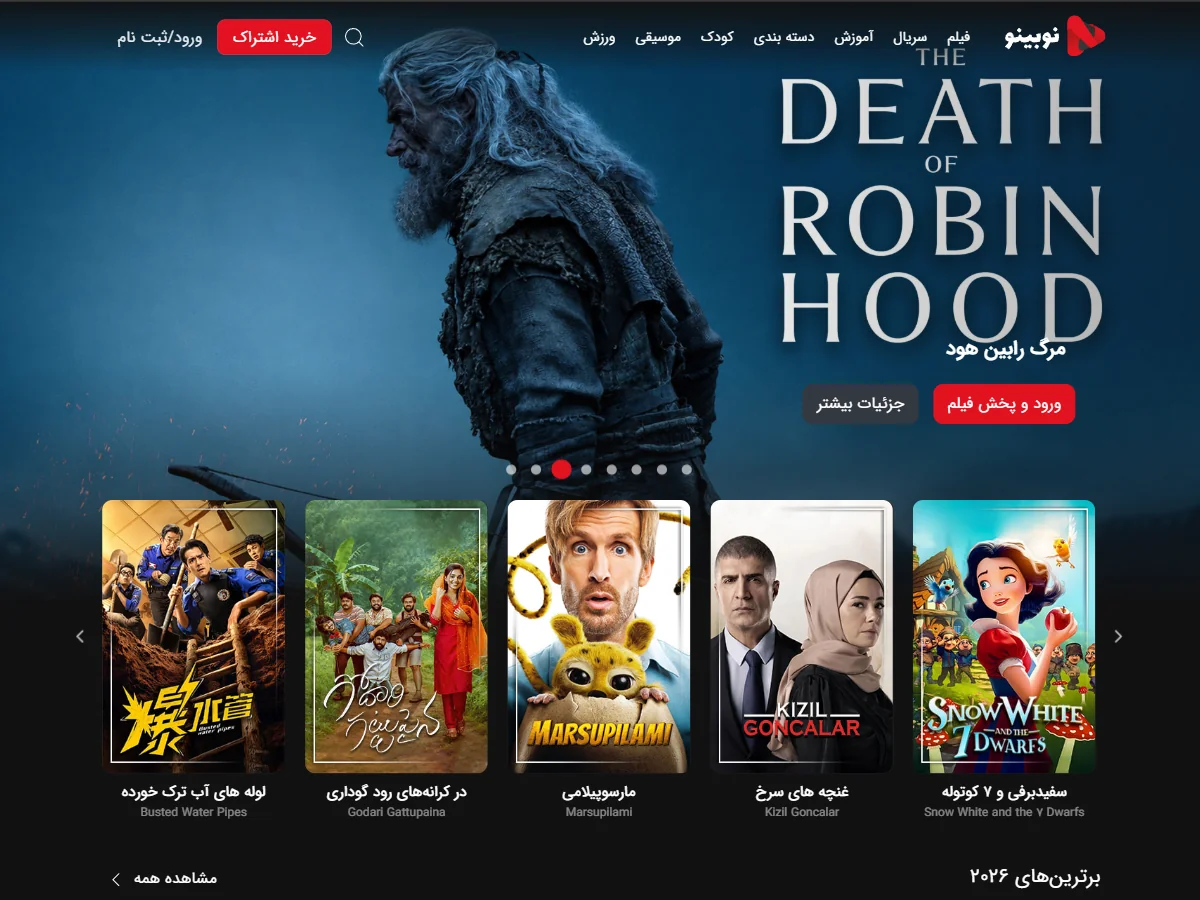Select the eighth hero slider dot
1200x900 pixels.
[686, 469]
